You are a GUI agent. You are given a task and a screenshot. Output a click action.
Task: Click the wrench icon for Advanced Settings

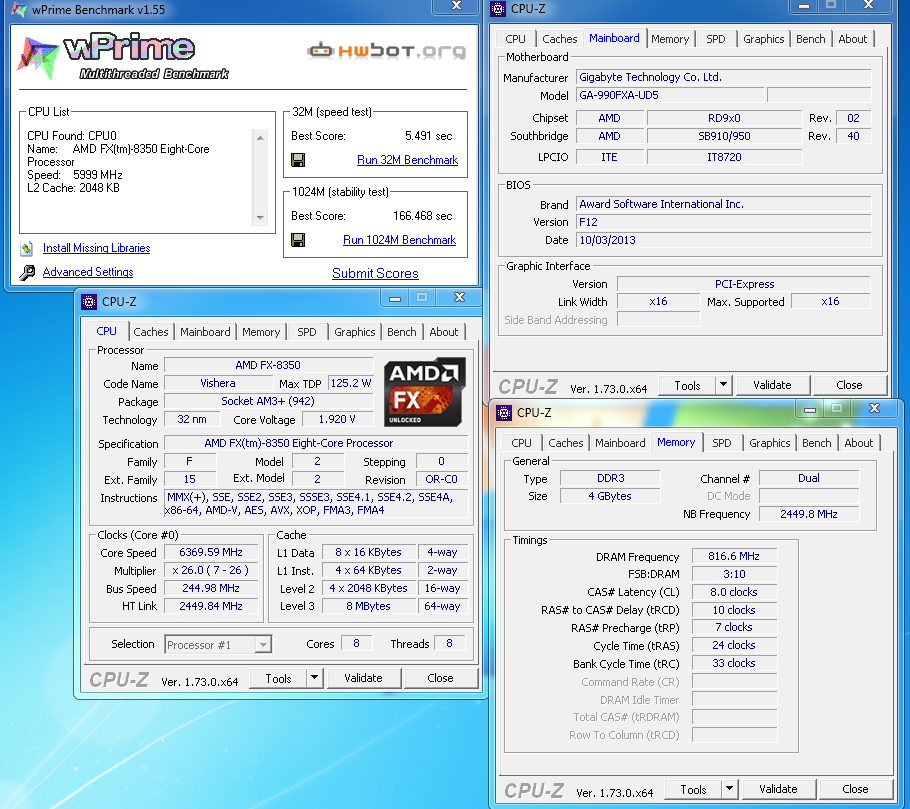point(27,272)
